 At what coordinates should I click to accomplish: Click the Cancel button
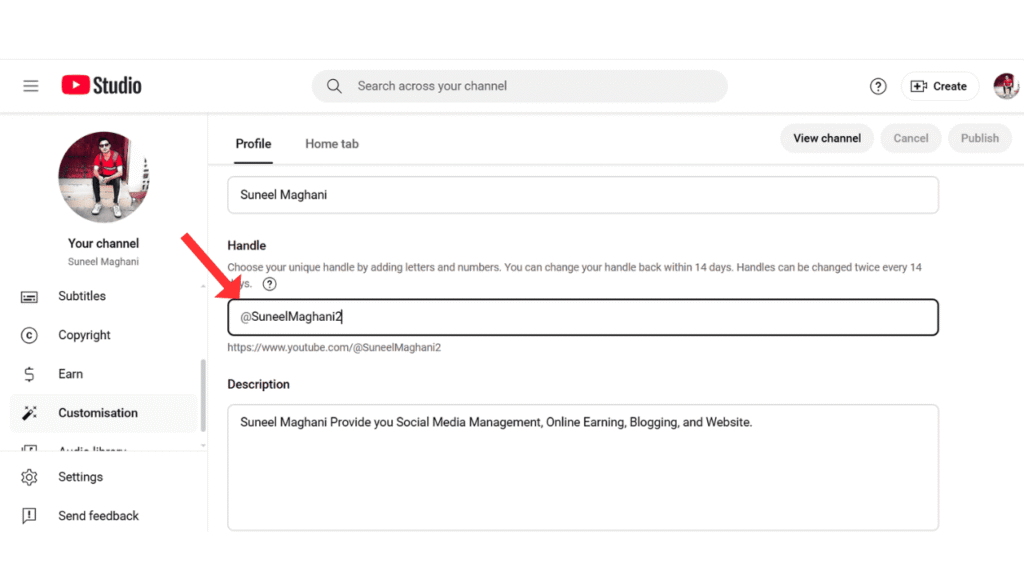[910, 138]
